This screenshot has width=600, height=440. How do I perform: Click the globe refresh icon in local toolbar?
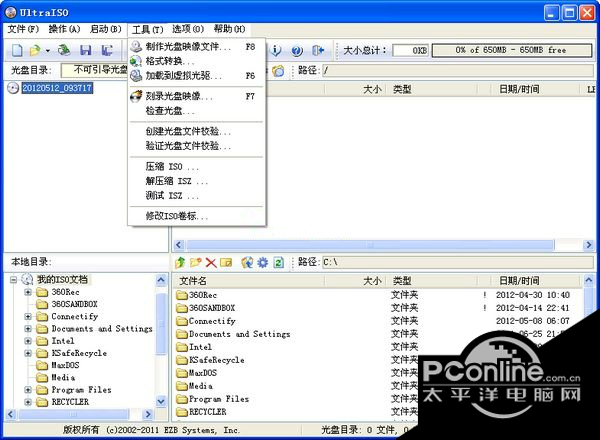247,262
